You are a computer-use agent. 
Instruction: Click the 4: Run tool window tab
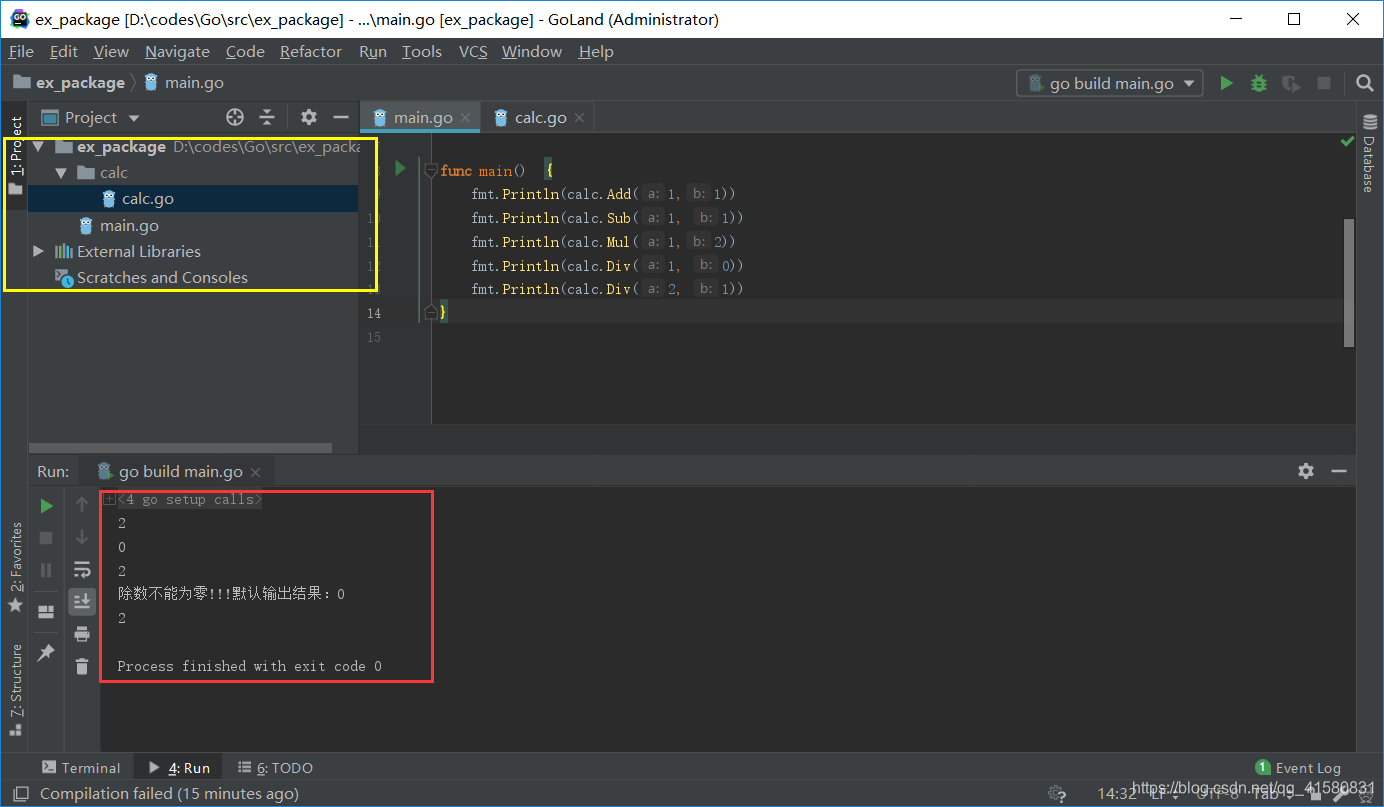(x=179, y=768)
